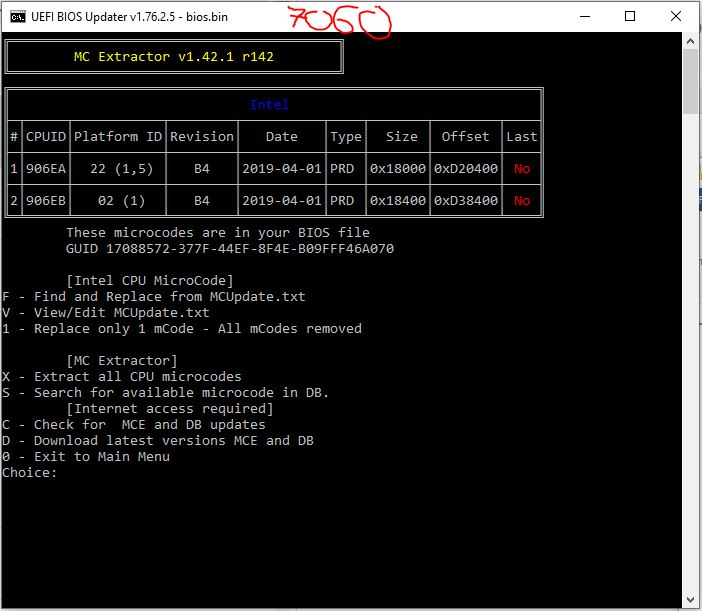Click the Date cell in the 906EB row

[x=282, y=201]
